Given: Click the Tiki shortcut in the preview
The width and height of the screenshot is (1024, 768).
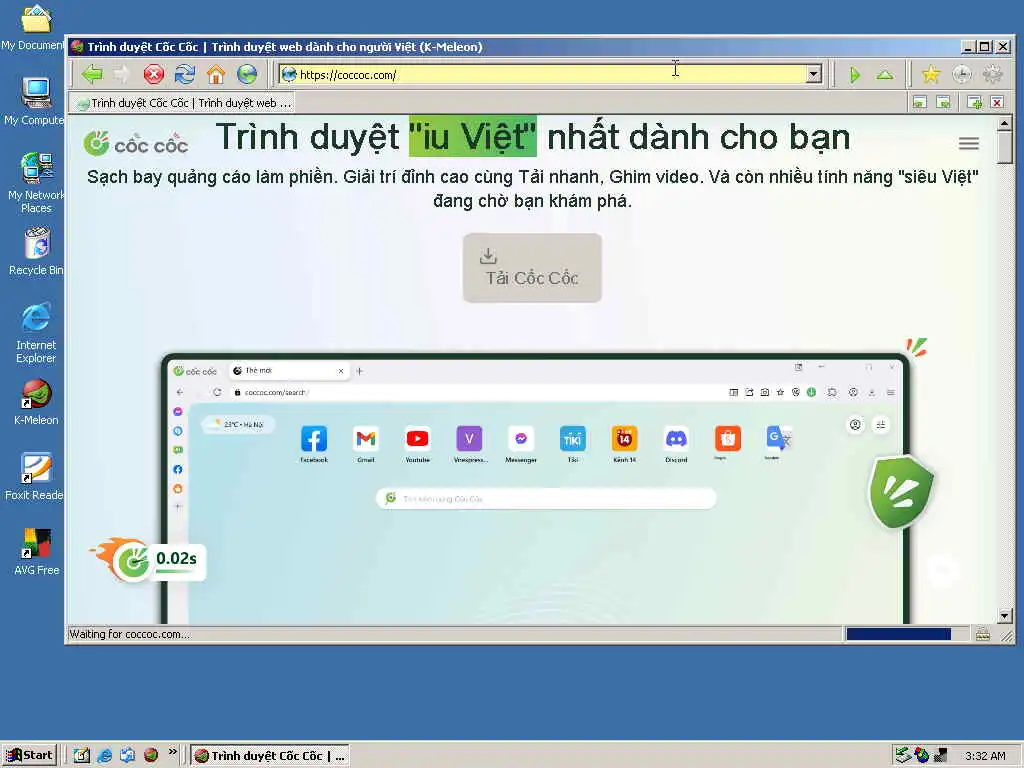Looking at the screenshot, I should (573, 444).
